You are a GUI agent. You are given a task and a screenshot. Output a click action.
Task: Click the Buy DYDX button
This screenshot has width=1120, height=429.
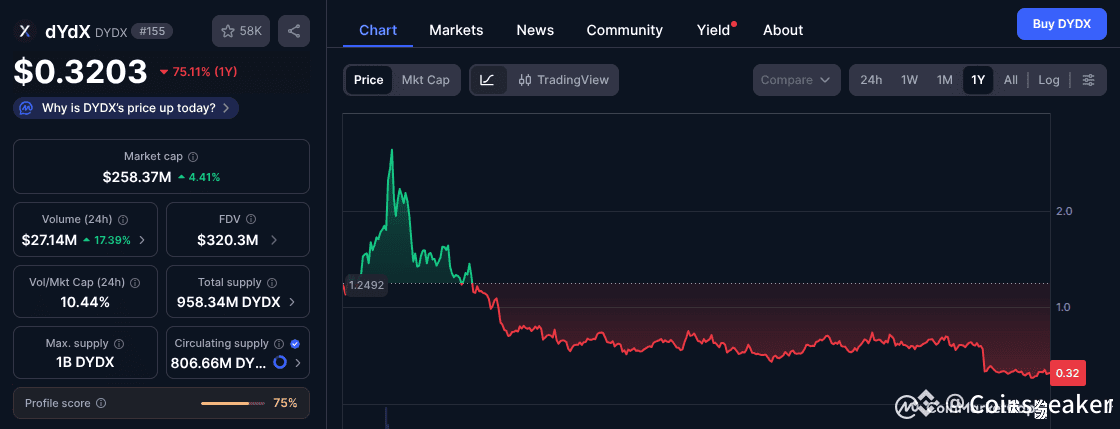click(1061, 24)
